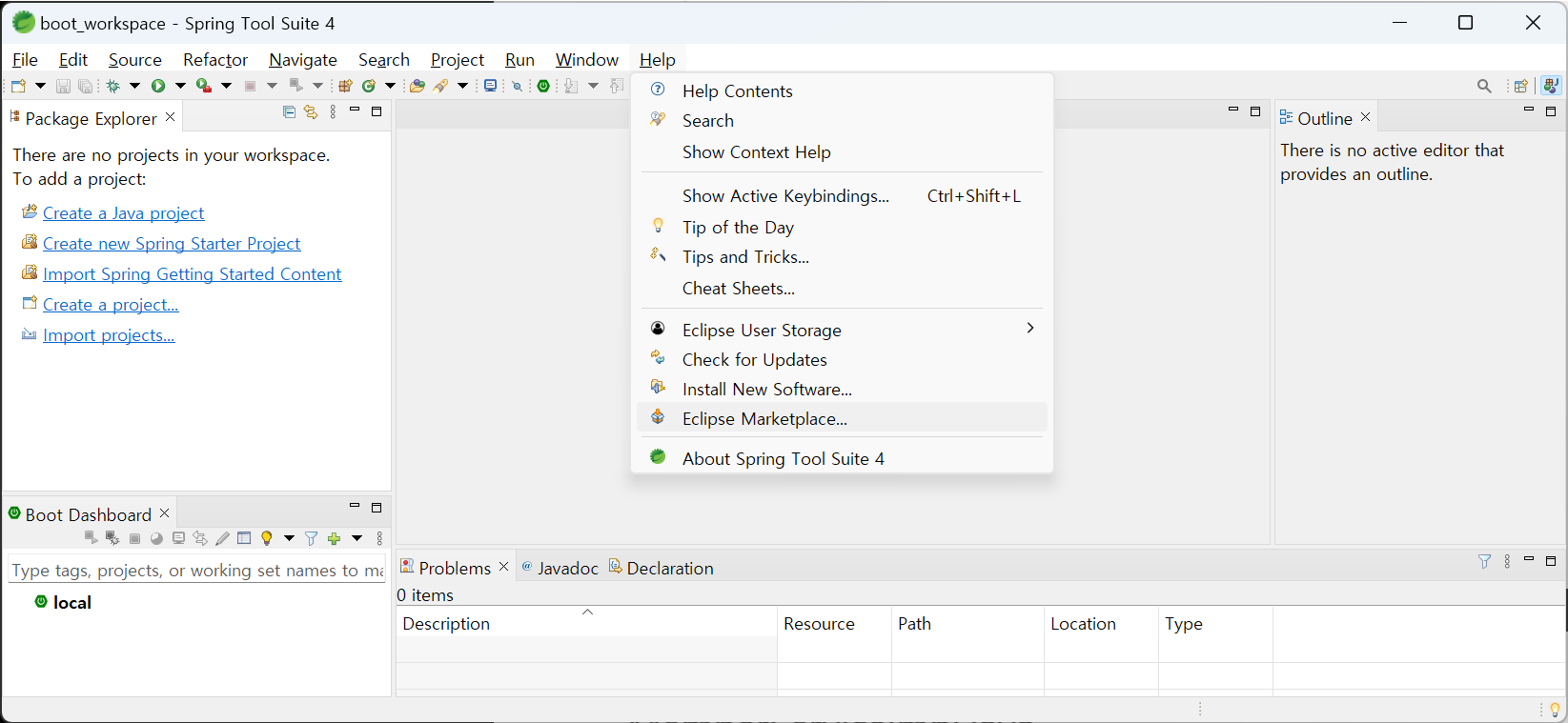Choose Install New Software... menu entry
Image resolution: width=1568 pixels, height=723 pixels.
(x=842, y=389)
